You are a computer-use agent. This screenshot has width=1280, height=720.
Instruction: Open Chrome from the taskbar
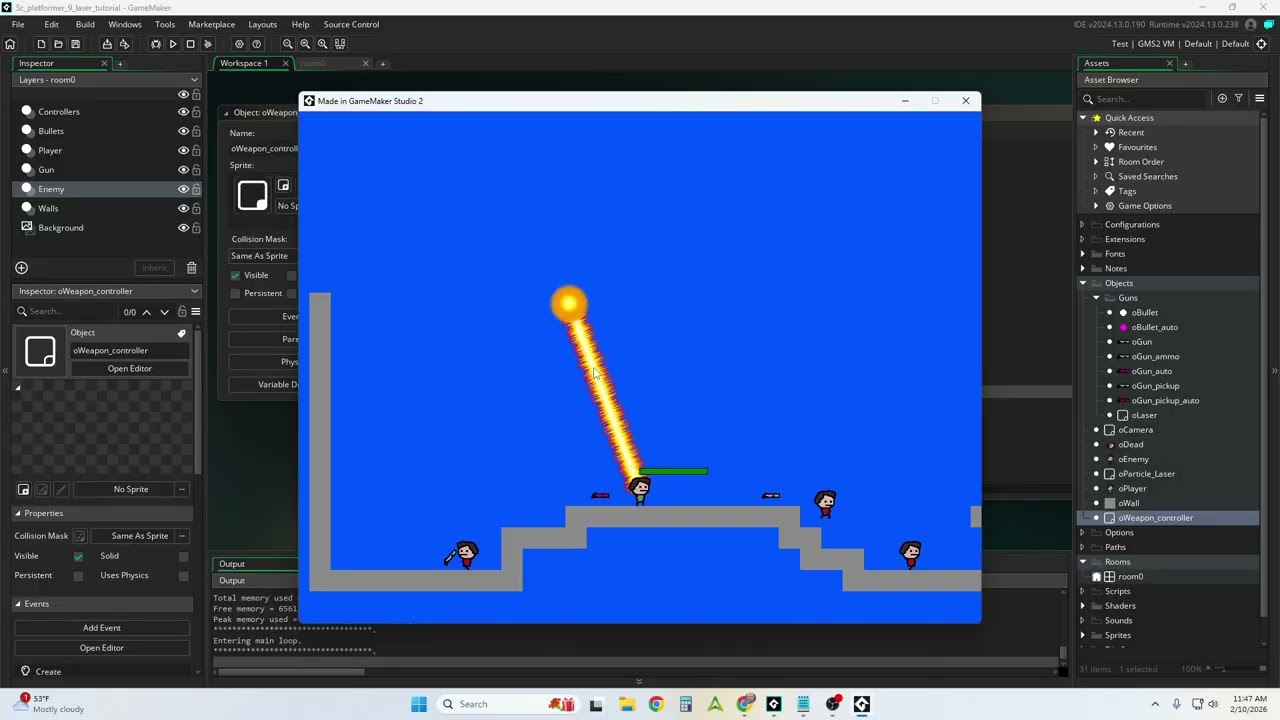point(656,704)
